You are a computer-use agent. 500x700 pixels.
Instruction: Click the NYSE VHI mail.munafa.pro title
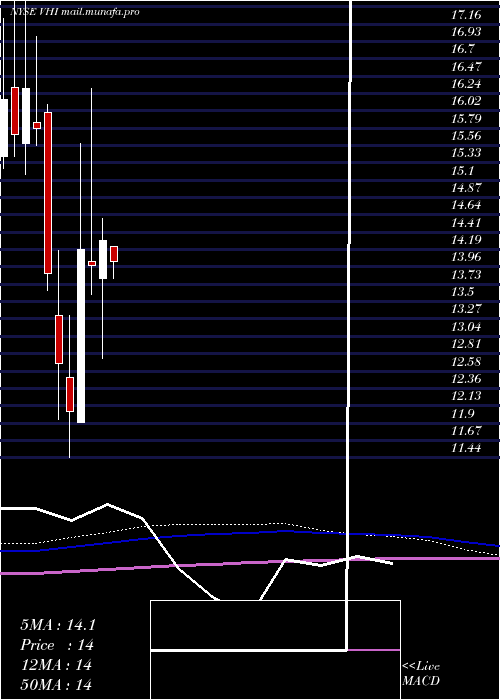(x=75, y=12)
